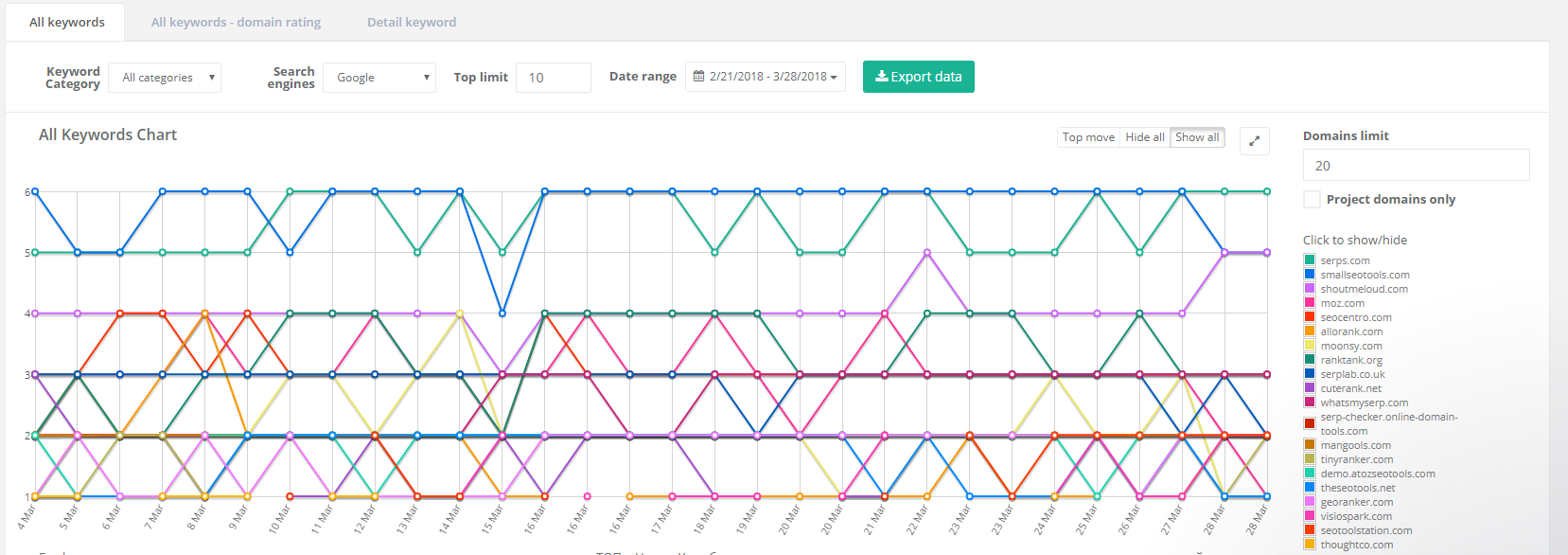
Task: Focus the Domains limit input field
Action: tap(1416, 165)
